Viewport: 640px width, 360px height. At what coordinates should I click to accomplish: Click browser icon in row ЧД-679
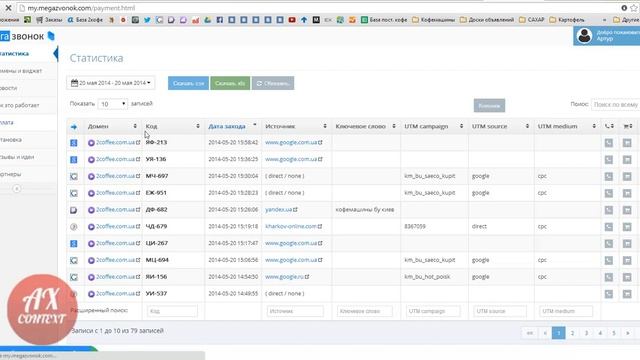tap(73, 227)
